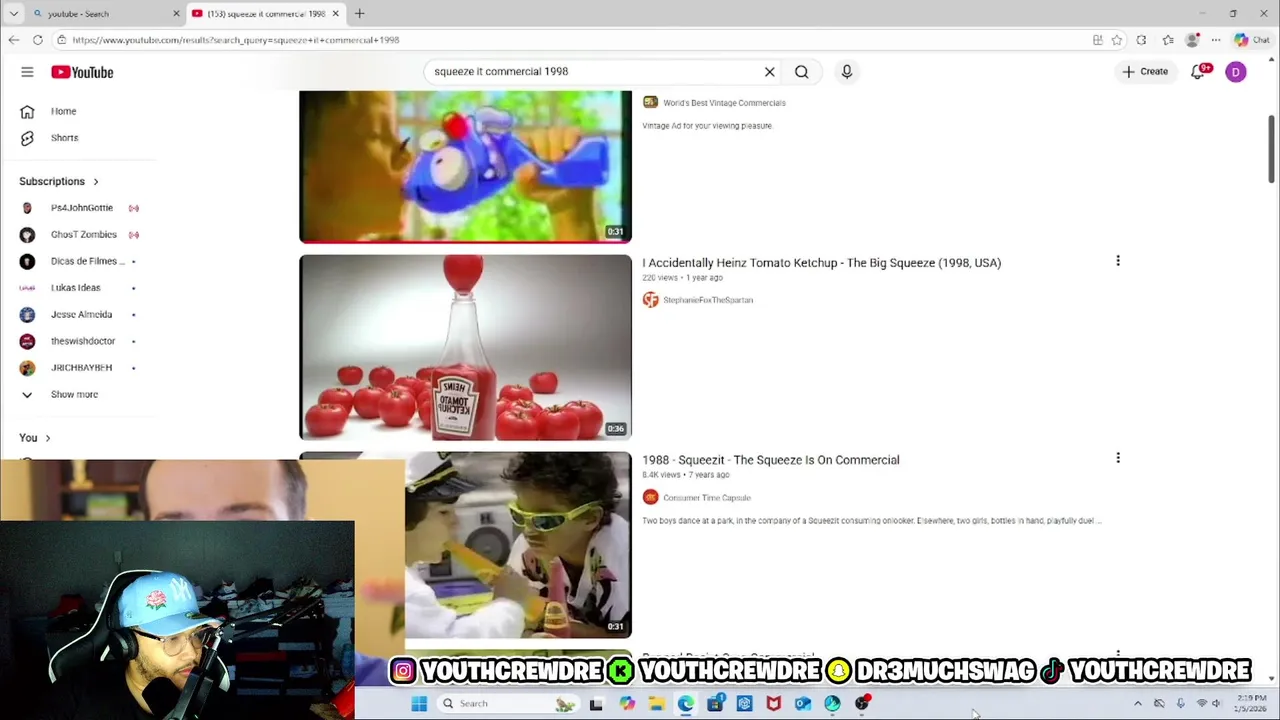Open I Accidentally Heinz Tomato Ketchup video title
Image resolution: width=1280 pixels, height=720 pixels.
[x=821, y=263]
